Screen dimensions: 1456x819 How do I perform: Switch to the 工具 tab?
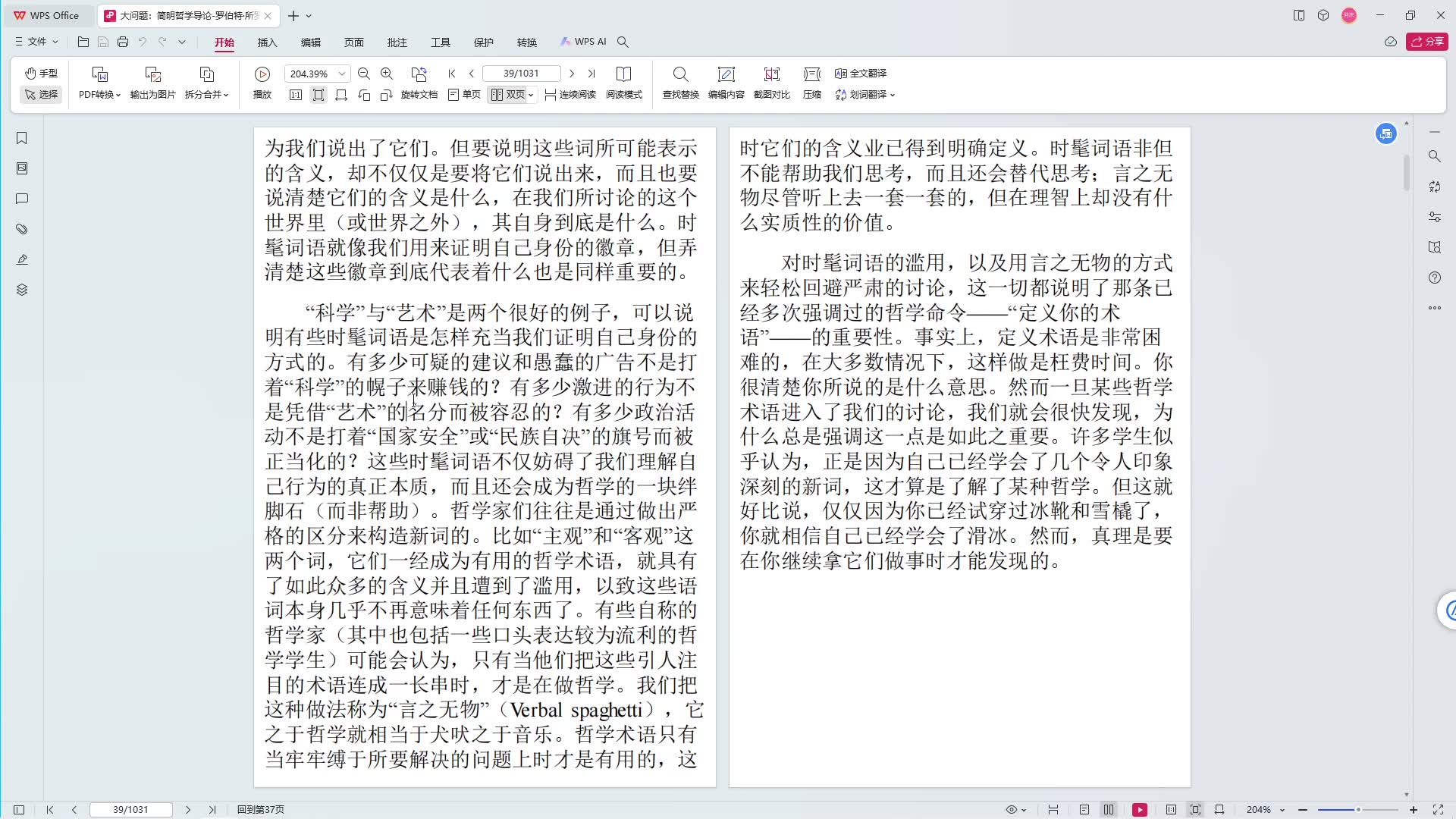pos(441,42)
